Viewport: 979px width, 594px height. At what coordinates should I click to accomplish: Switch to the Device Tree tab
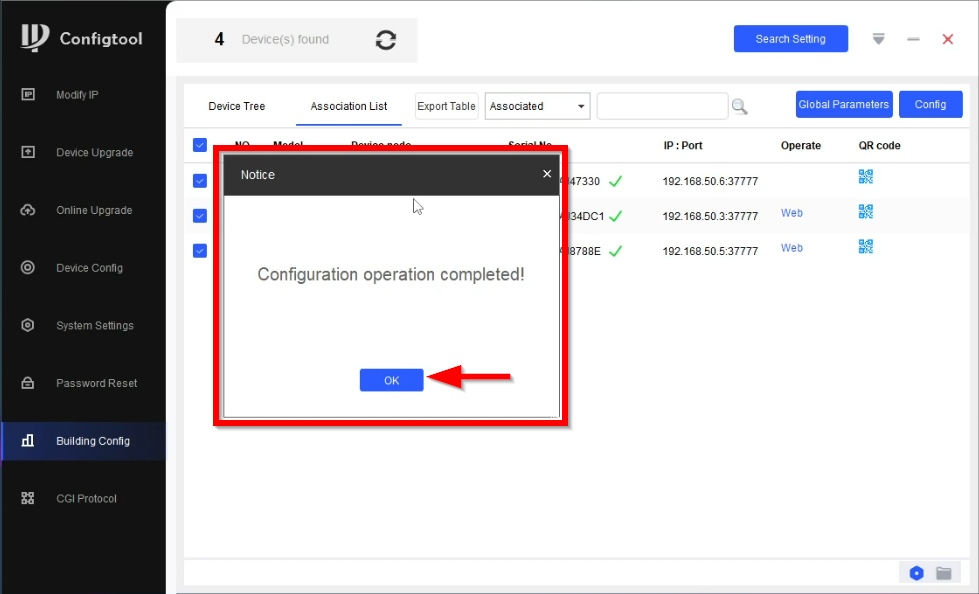coord(237,106)
